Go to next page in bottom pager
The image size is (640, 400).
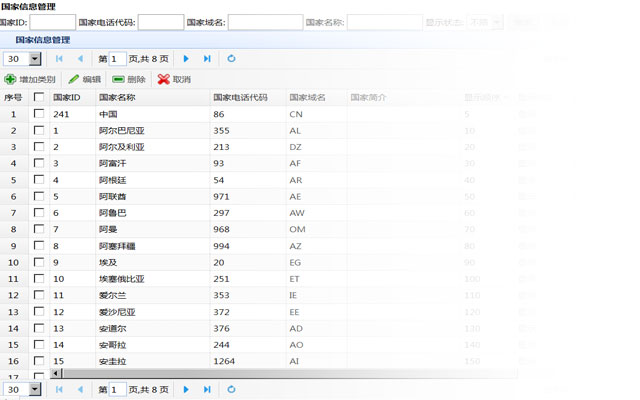[x=186, y=389]
